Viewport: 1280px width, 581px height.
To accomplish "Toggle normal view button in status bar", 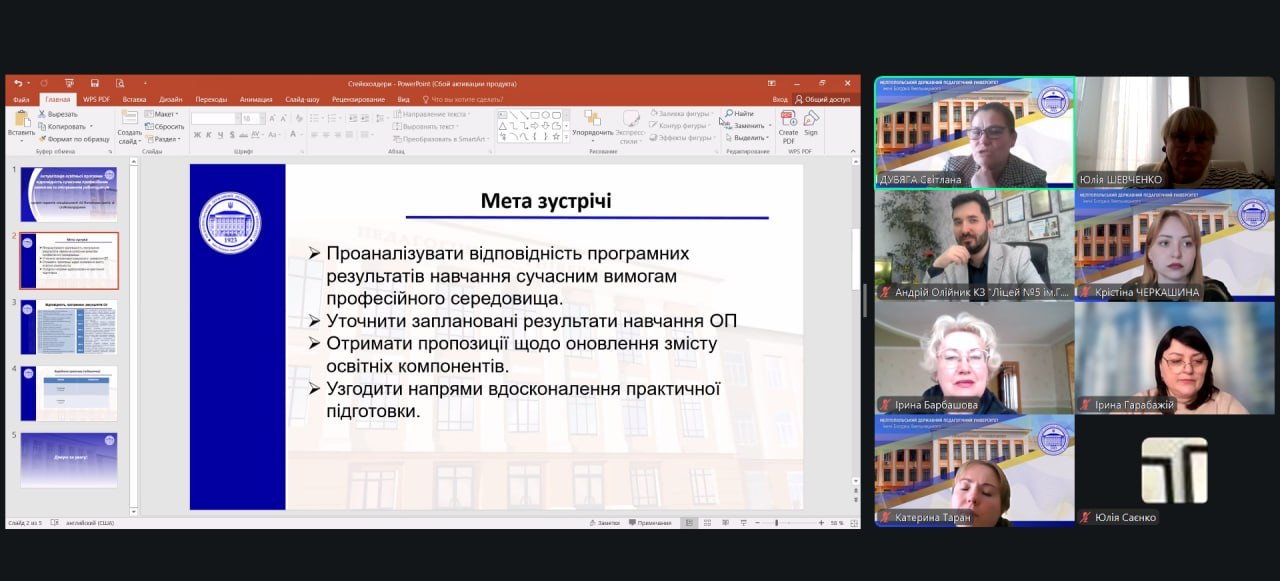I will (x=689, y=523).
